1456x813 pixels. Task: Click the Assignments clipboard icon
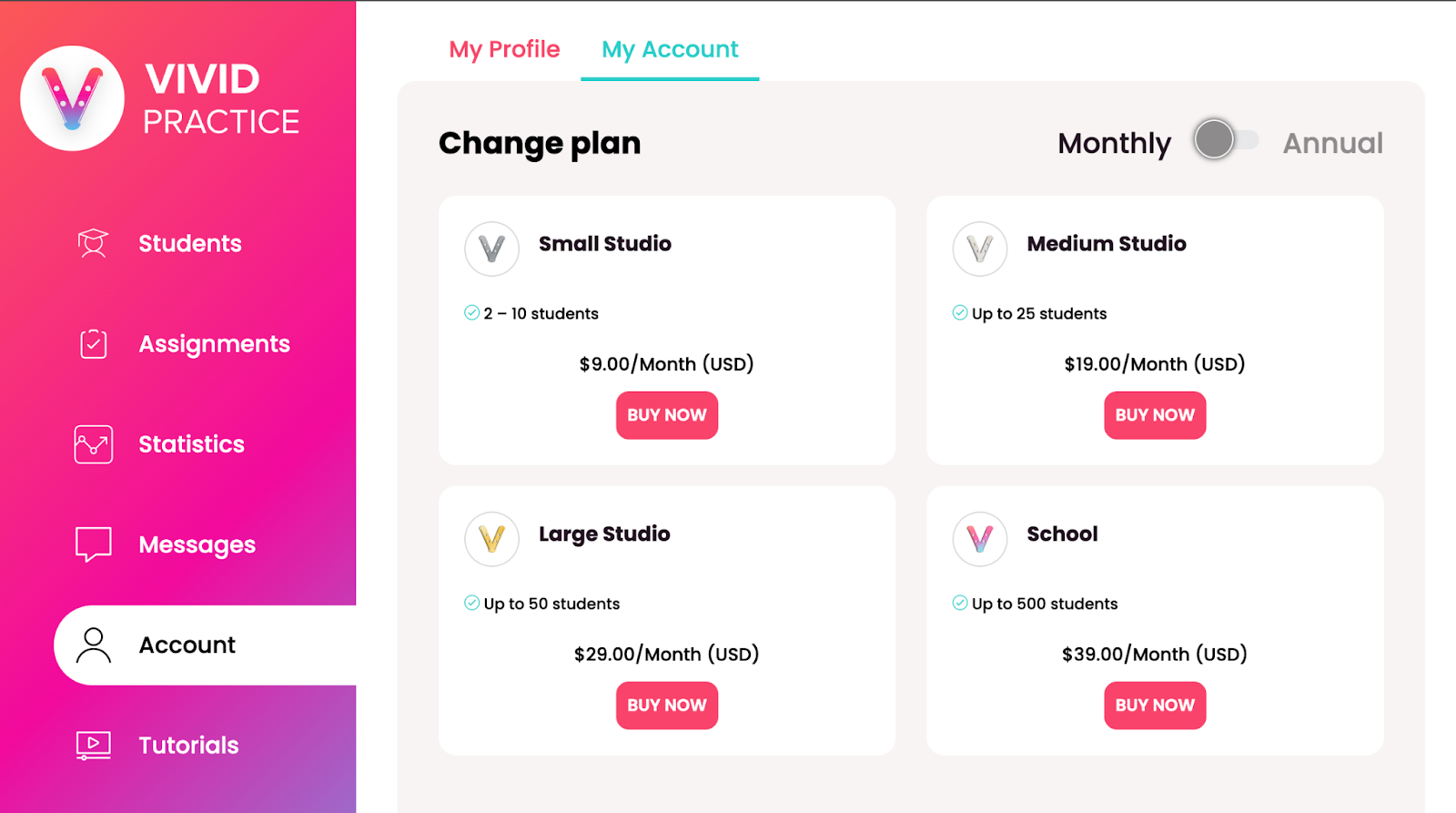point(93,343)
